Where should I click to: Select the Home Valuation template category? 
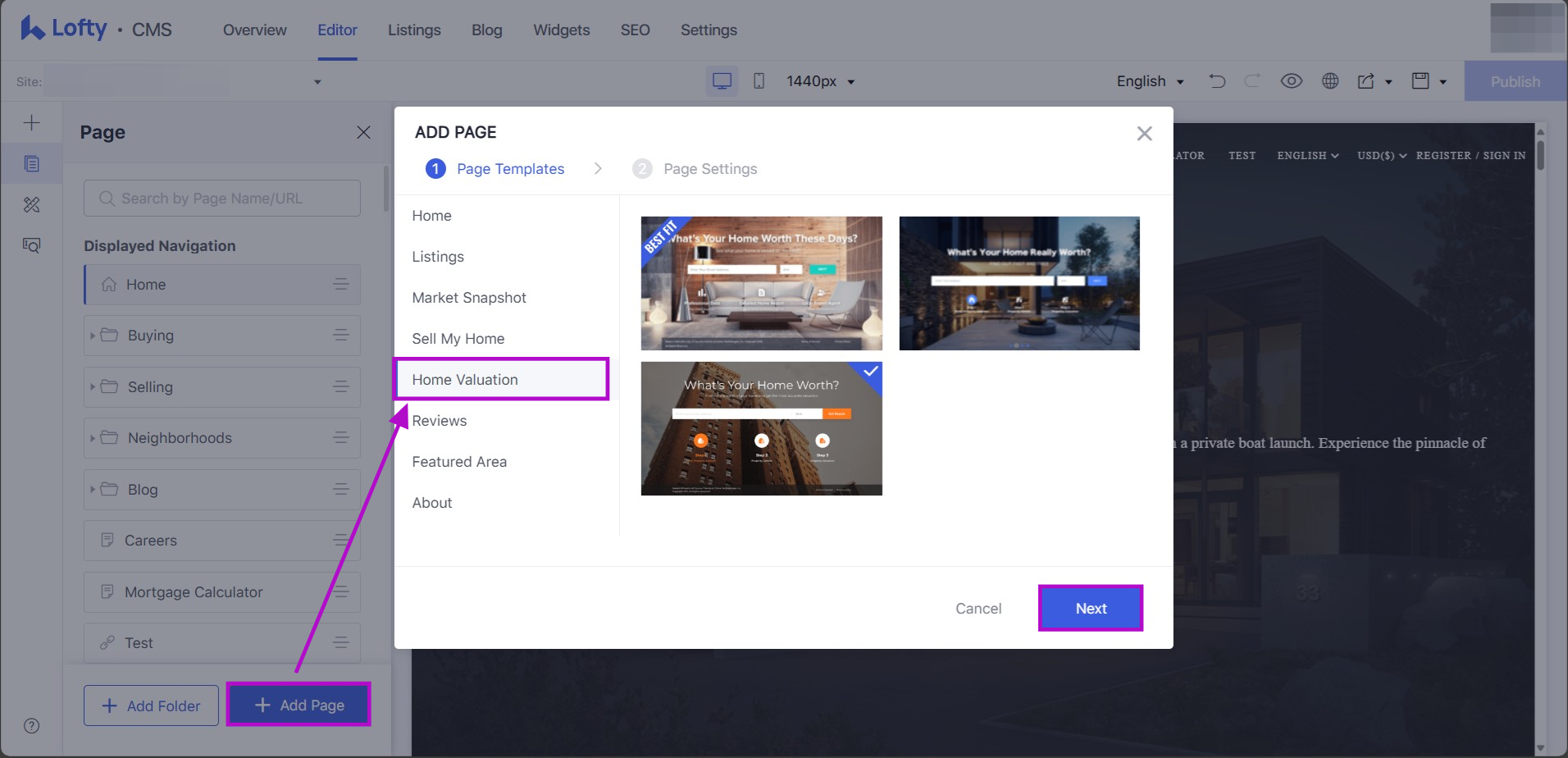pyautogui.click(x=501, y=380)
